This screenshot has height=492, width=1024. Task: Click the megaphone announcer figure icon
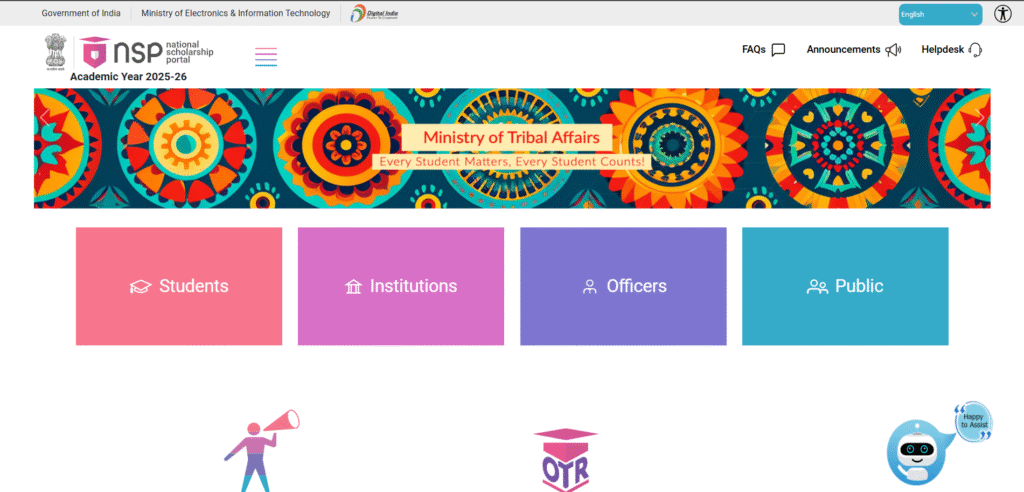258,450
